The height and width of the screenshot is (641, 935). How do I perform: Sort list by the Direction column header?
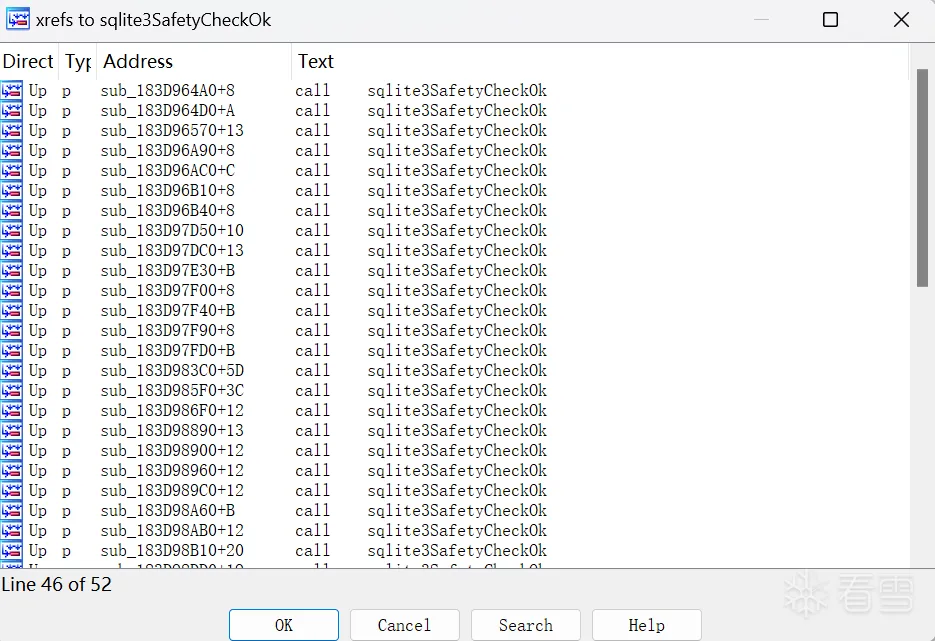(28, 62)
